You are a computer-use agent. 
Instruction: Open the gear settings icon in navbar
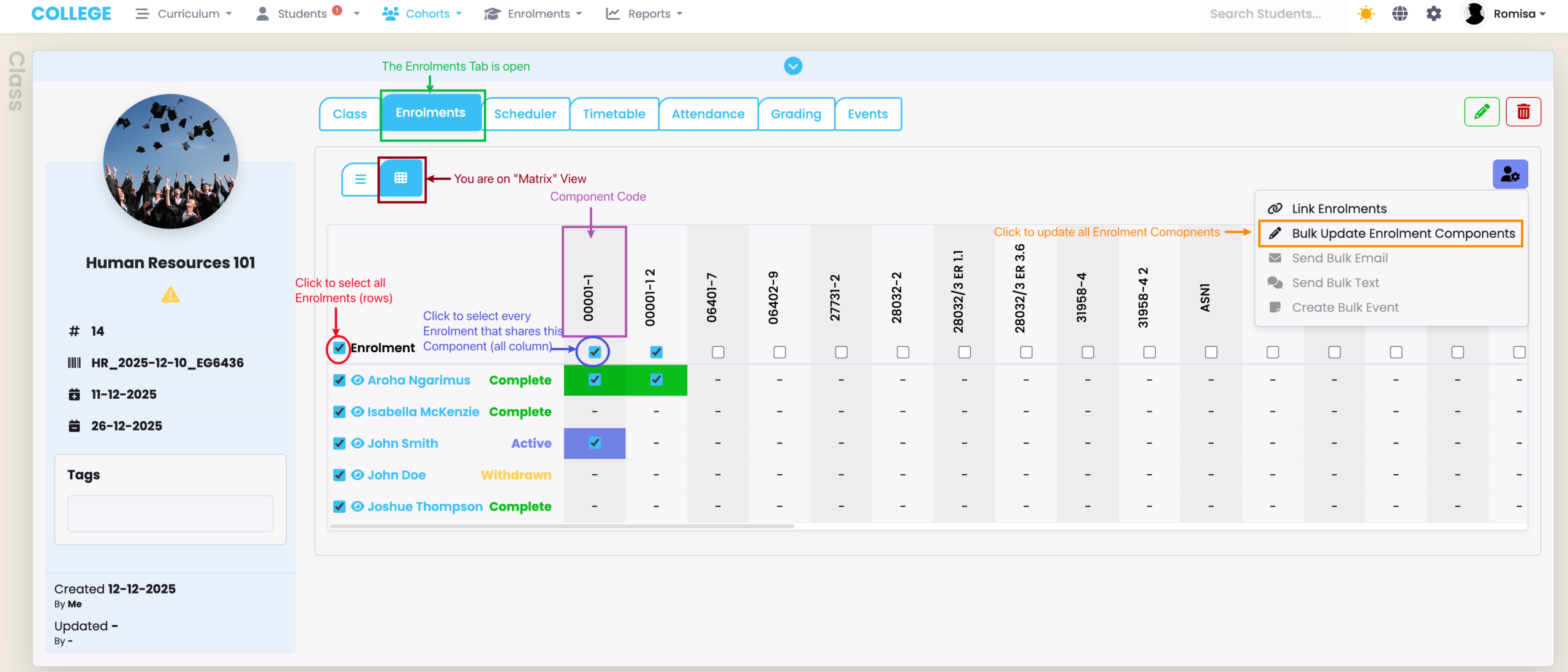tap(1433, 13)
